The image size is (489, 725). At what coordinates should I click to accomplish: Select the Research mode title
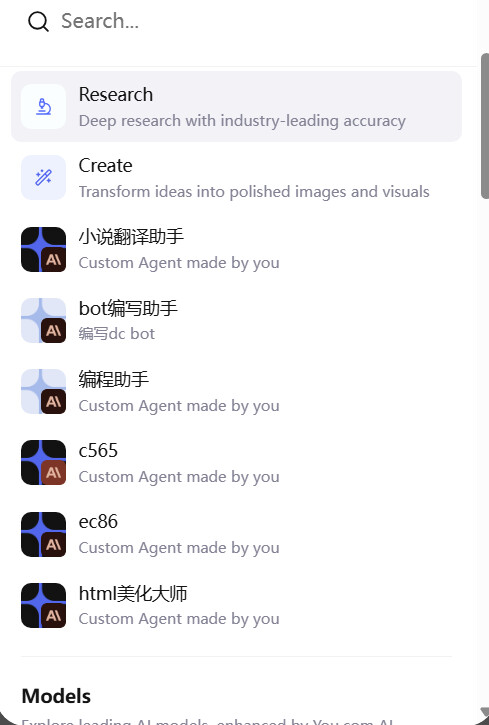click(116, 94)
